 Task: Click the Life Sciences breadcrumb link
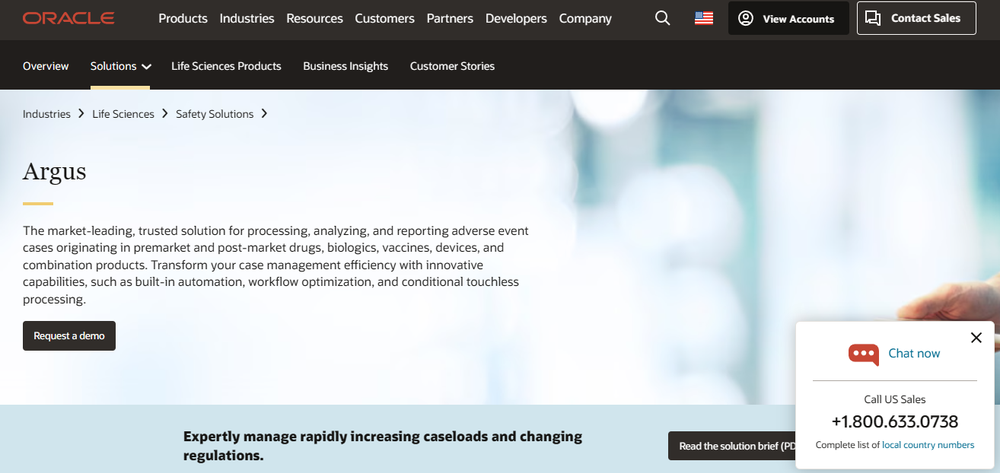point(123,114)
